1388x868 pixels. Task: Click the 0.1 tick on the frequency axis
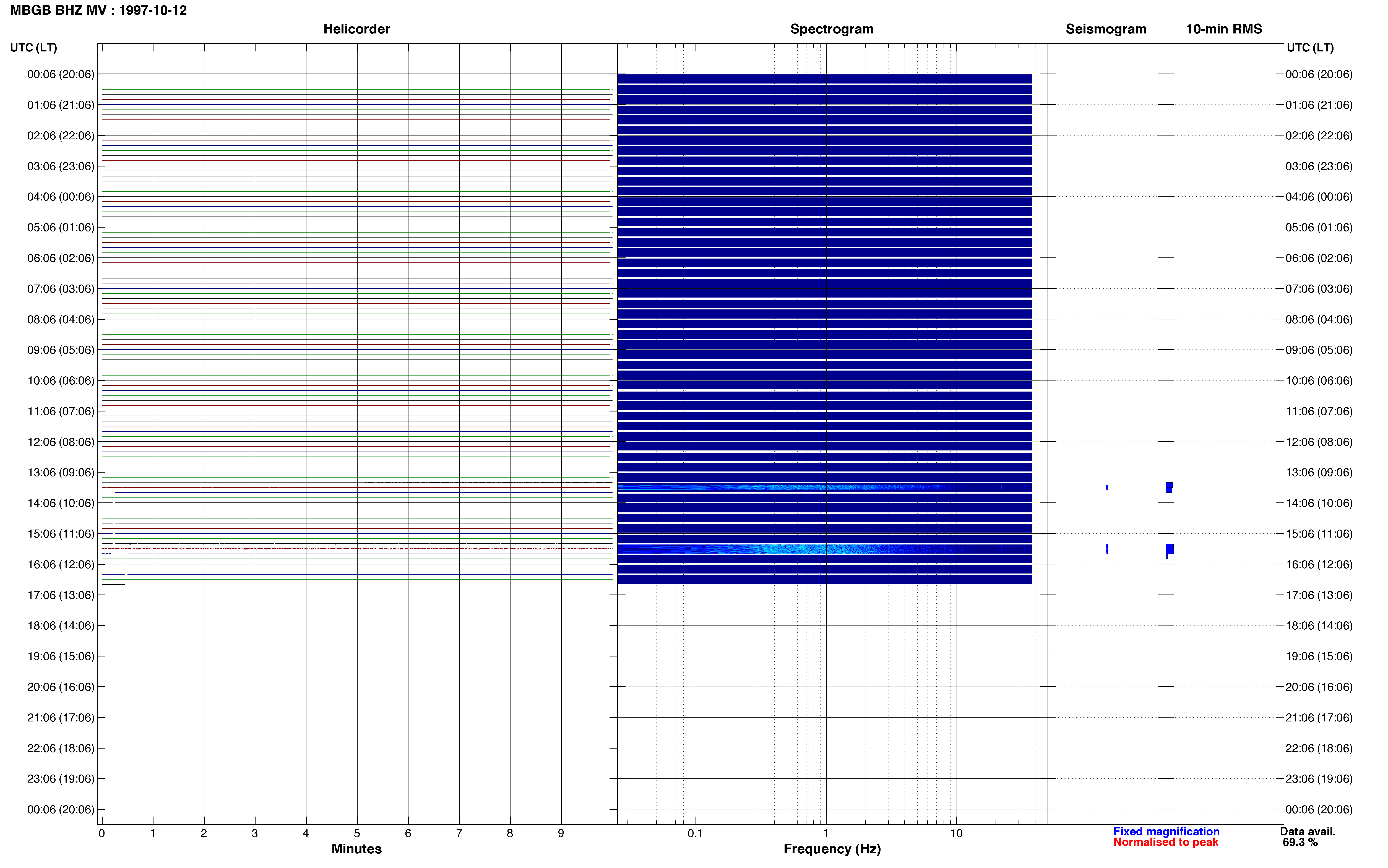695,833
